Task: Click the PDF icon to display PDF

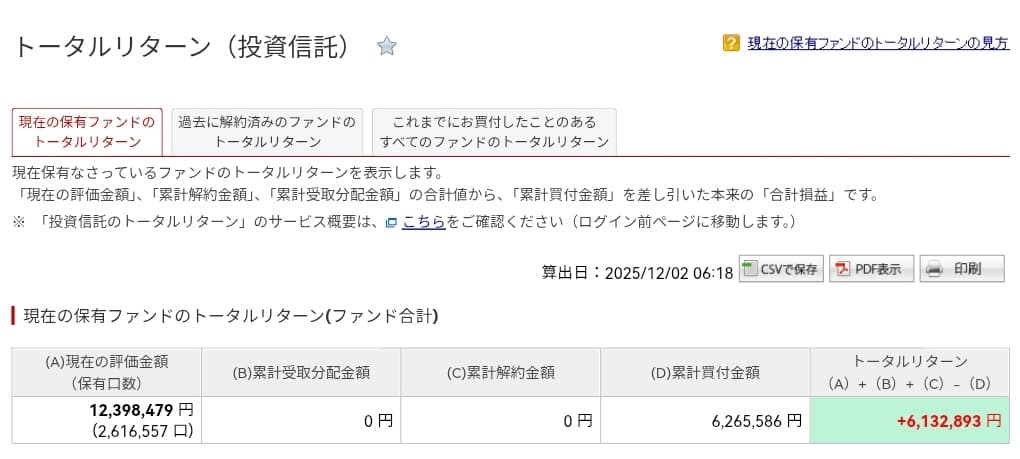Action: pyautogui.click(x=842, y=269)
